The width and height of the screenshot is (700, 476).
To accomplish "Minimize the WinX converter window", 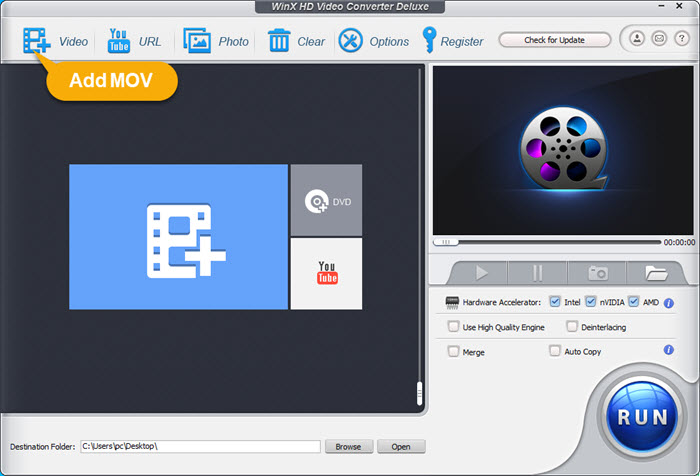I will tap(662, 6).
